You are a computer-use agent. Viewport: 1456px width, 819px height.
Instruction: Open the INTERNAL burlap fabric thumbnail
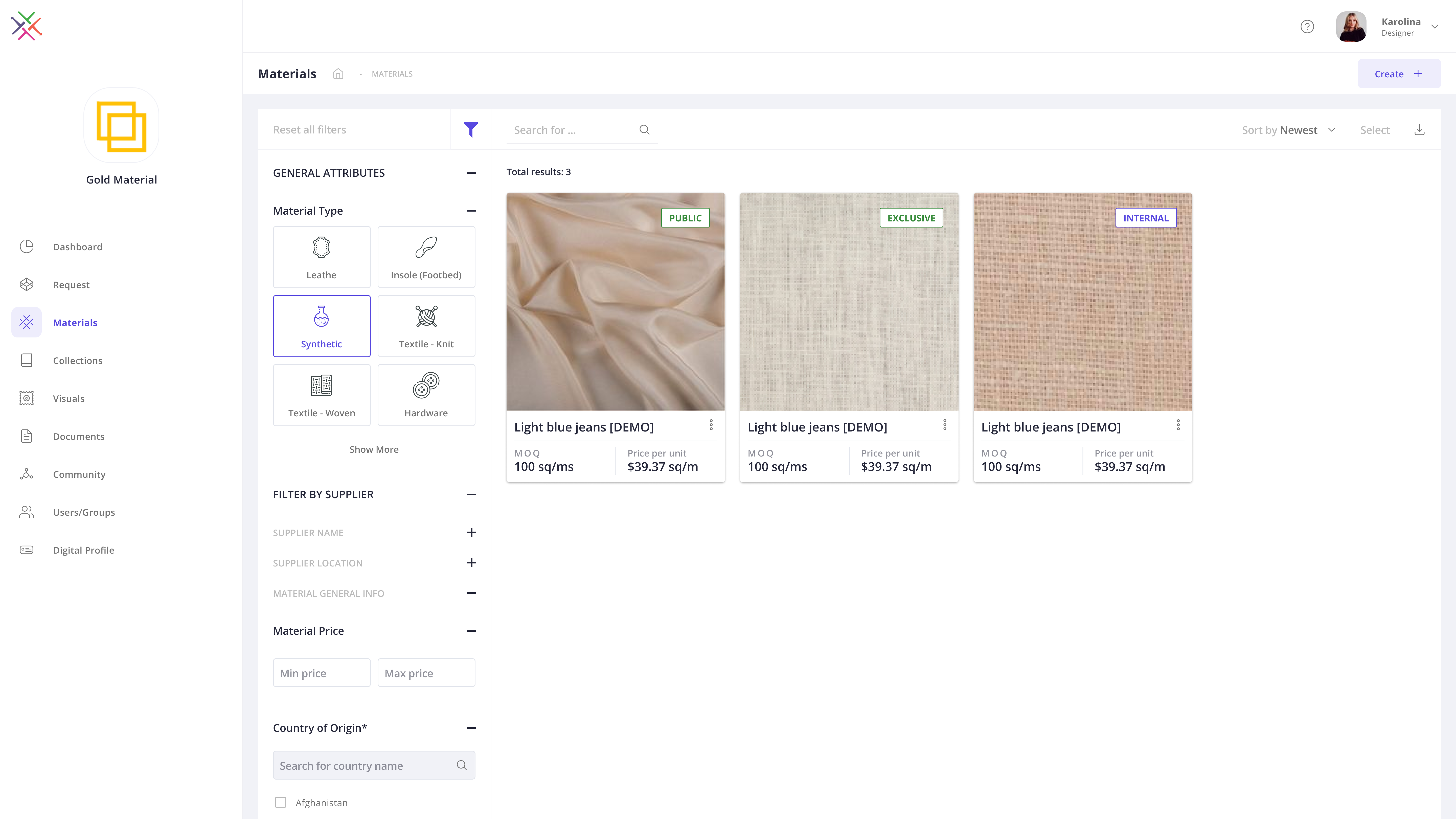pos(1082,302)
